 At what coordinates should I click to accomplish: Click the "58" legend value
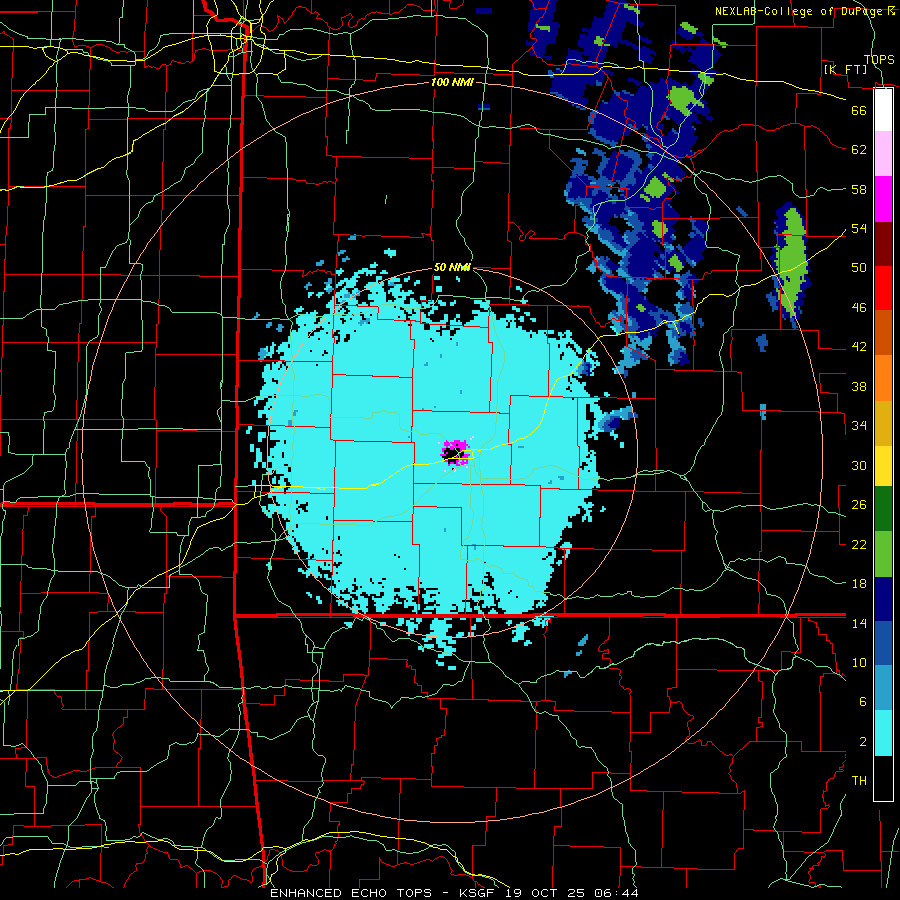(859, 189)
